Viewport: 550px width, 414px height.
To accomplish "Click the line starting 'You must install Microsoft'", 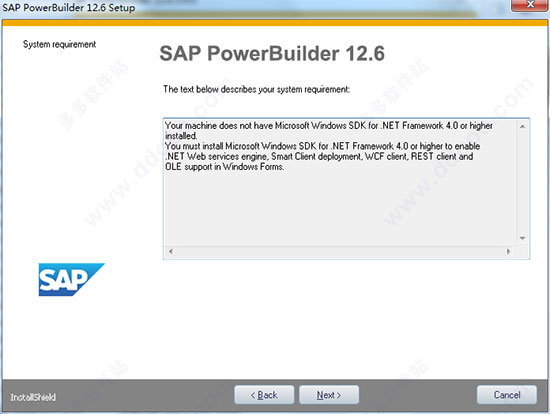I will pos(322,146).
